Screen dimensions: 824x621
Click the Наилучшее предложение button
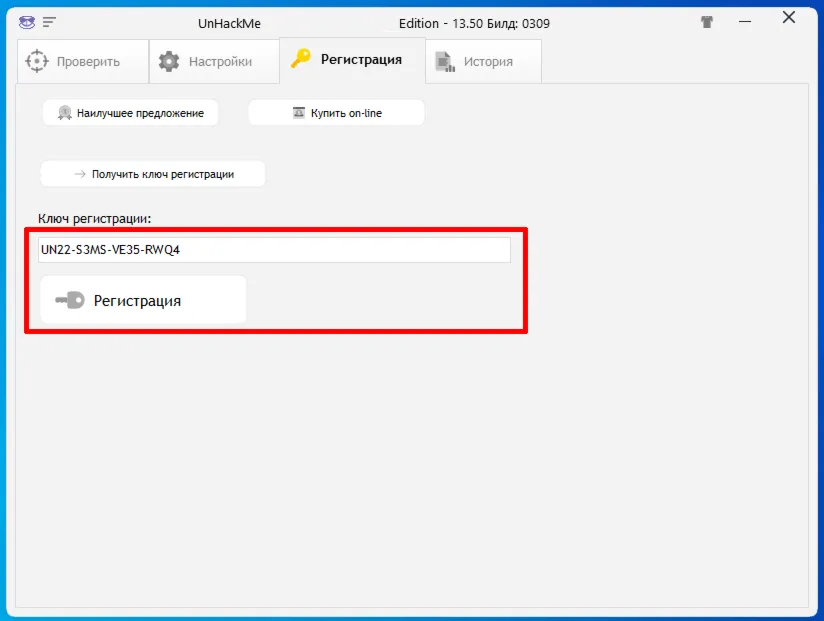[130, 113]
